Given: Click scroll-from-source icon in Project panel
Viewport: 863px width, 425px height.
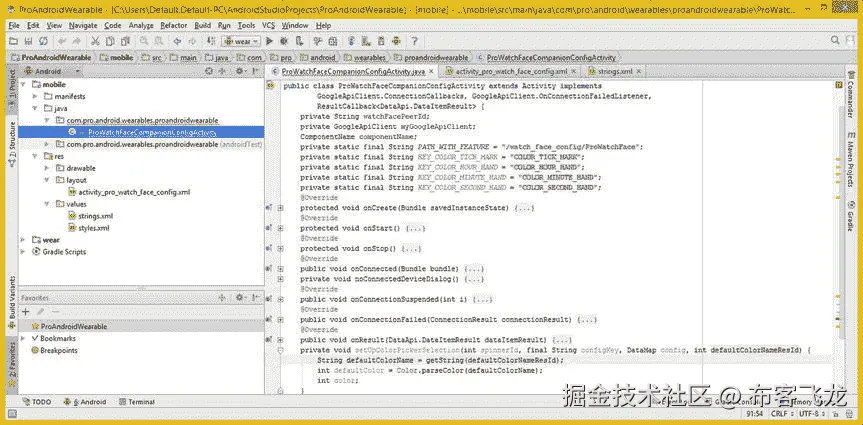Looking at the screenshot, I should [209, 71].
